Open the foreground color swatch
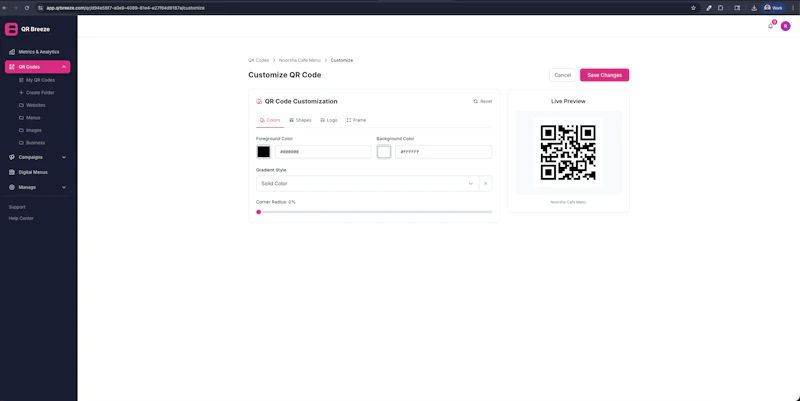The width and height of the screenshot is (800, 401). [x=263, y=152]
